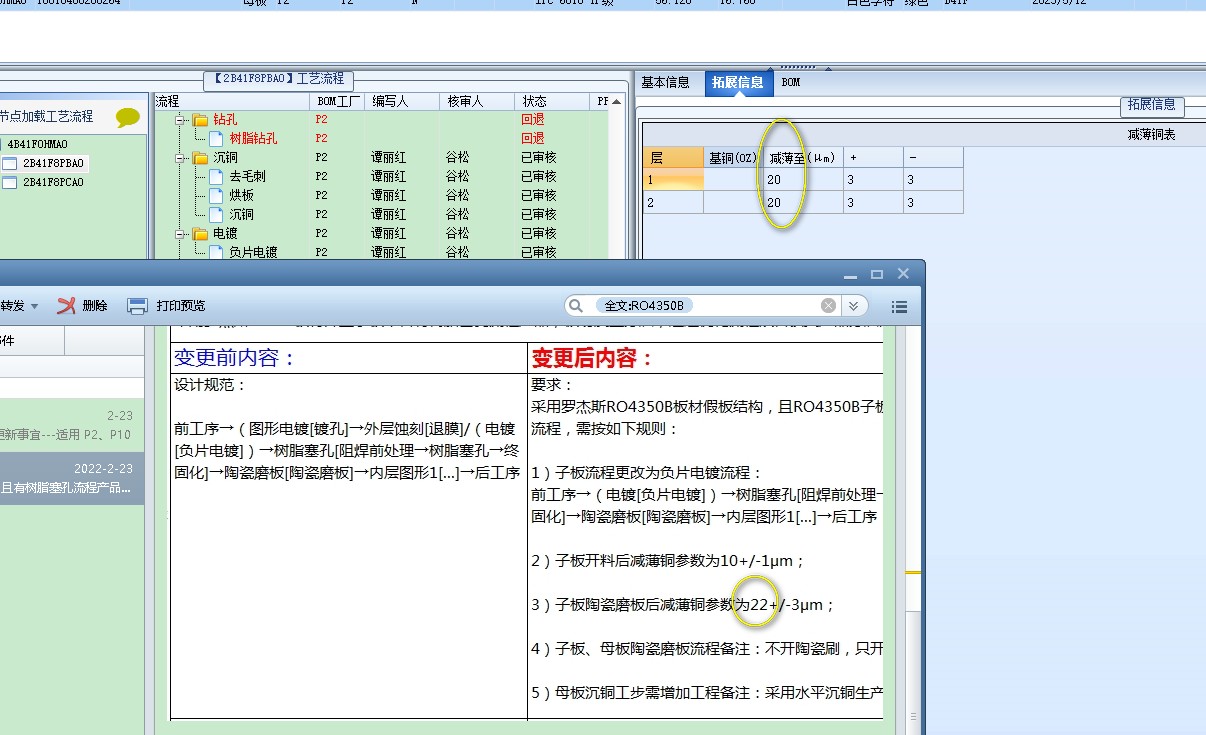
Task: Click the 转发 forward button
Action: pyautogui.click(x=12, y=306)
